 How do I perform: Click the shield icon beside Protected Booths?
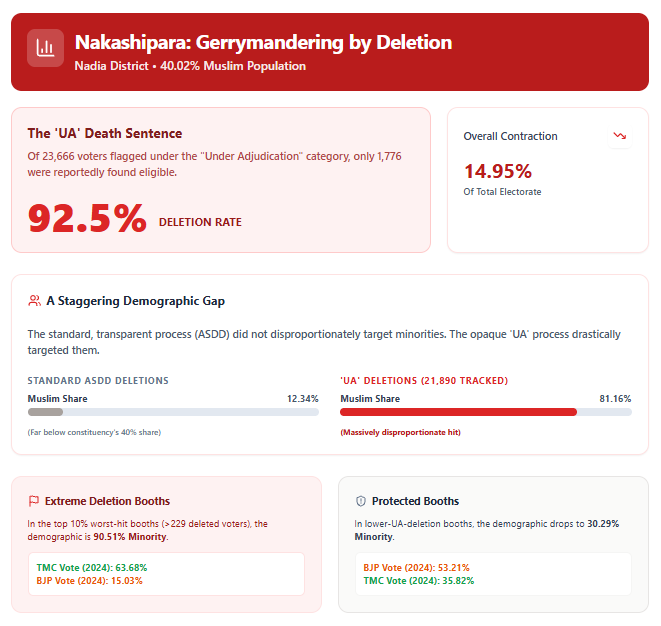[360, 501]
